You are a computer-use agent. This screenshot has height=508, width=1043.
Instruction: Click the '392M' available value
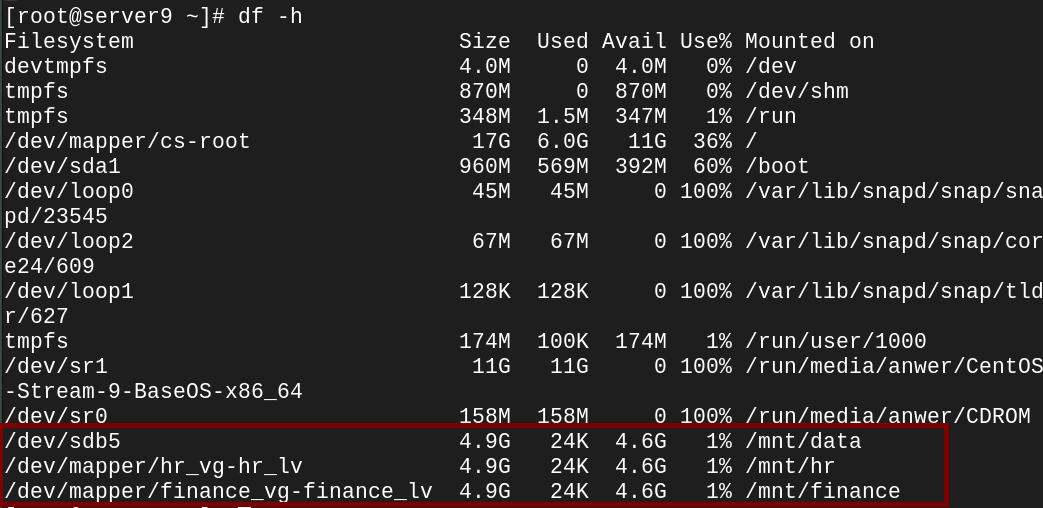[x=641, y=166]
